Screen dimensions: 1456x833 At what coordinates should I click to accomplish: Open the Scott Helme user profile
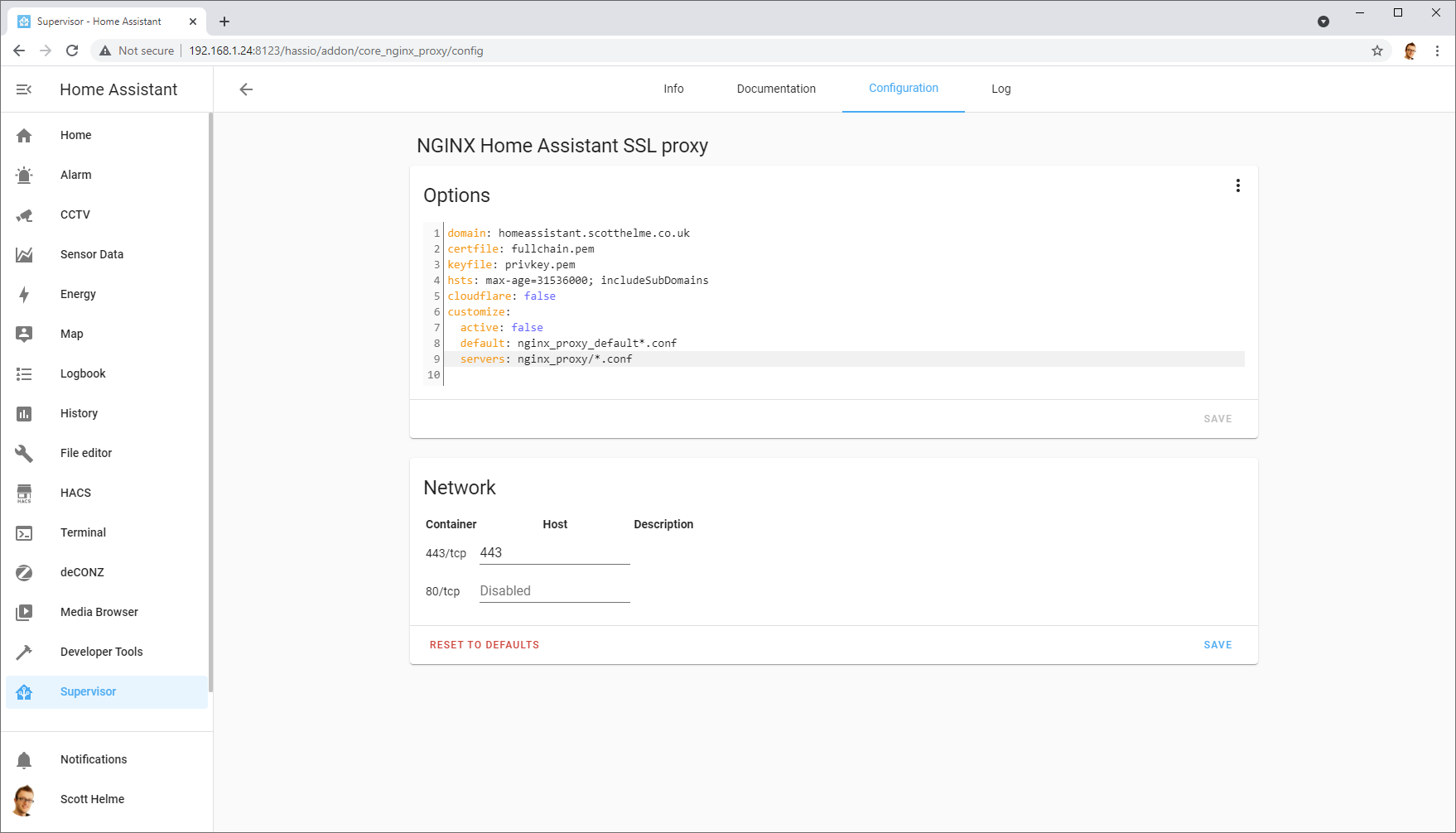pyautogui.click(x=92, y=799)
